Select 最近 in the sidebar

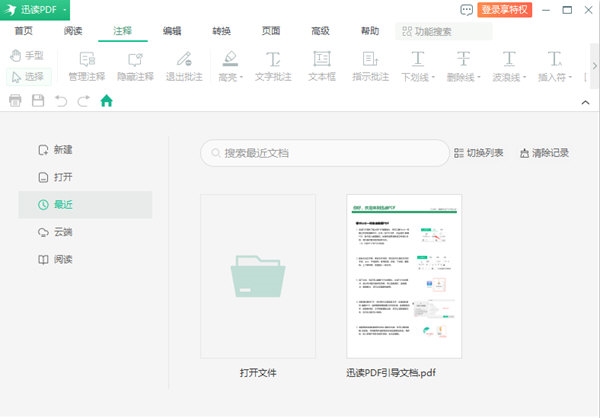tap(85, 205)
